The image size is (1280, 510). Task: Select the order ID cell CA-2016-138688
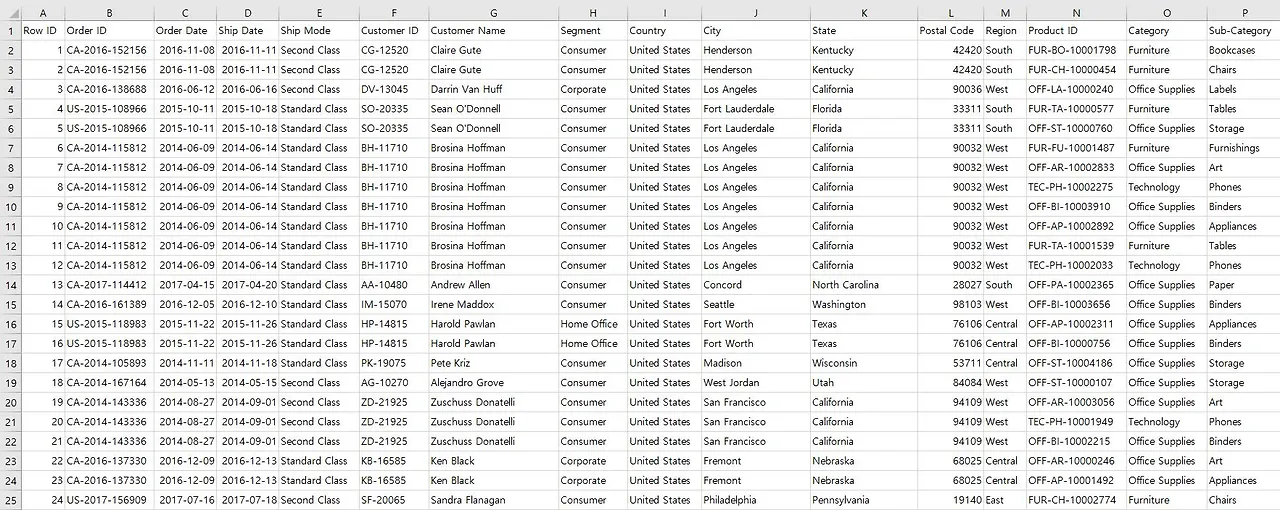[109, 89]
